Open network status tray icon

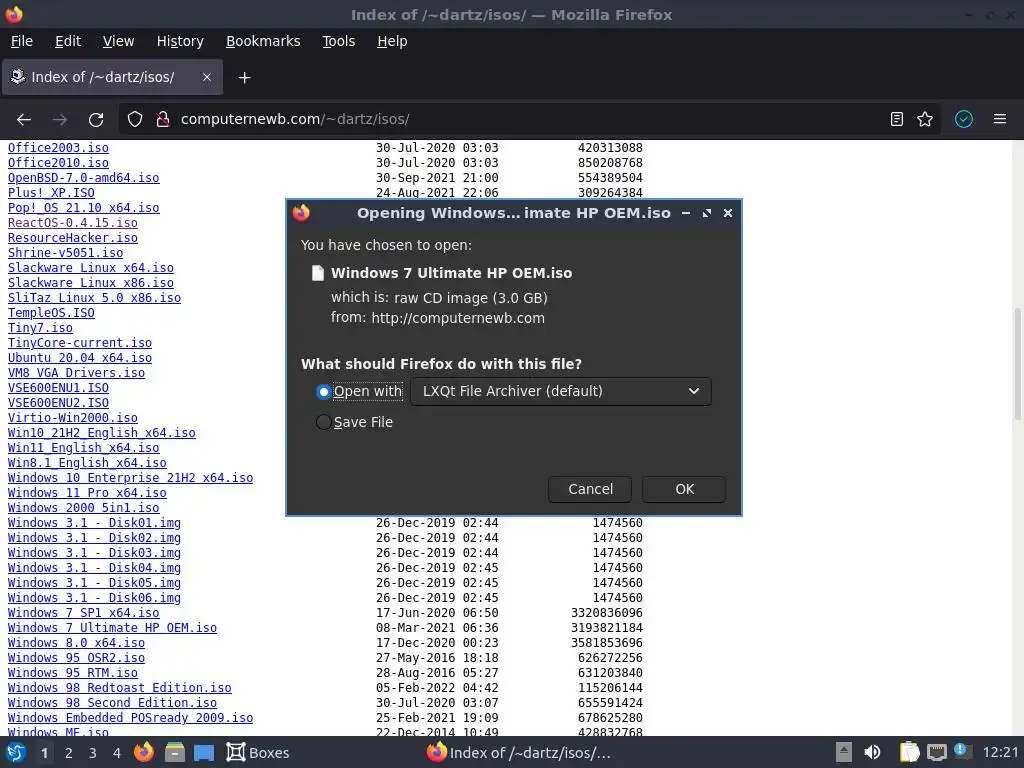click(x=936, y=753)
